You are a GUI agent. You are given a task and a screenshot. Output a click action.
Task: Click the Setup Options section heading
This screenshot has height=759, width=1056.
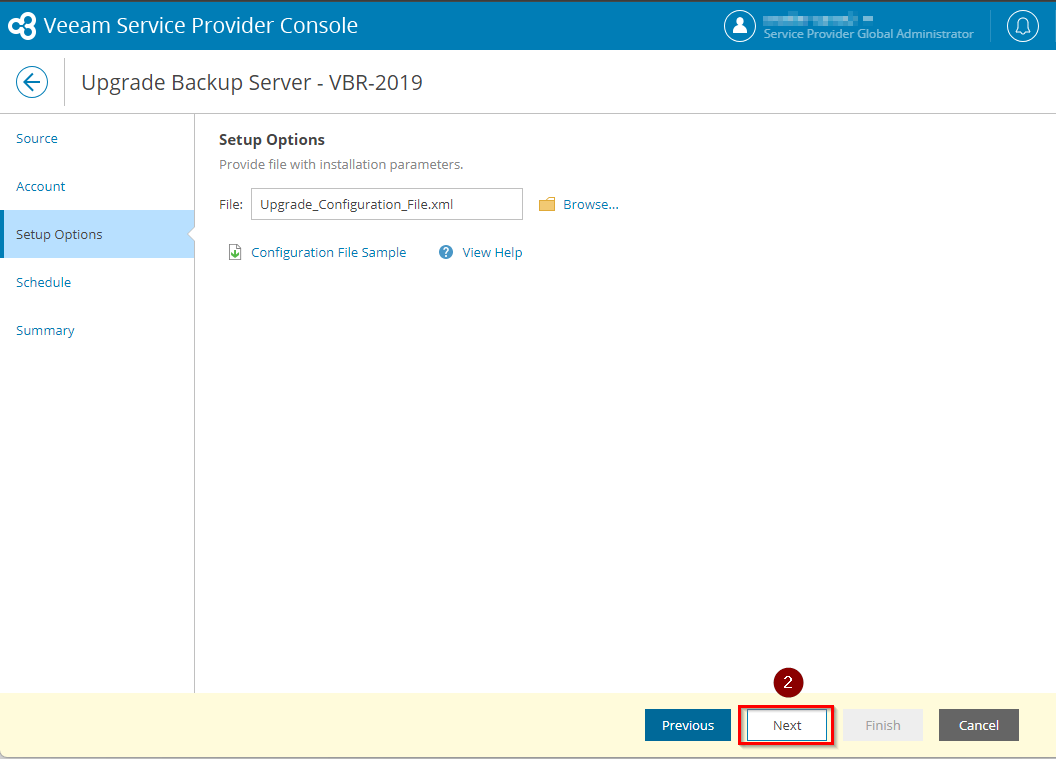click(x=271, y=139)
